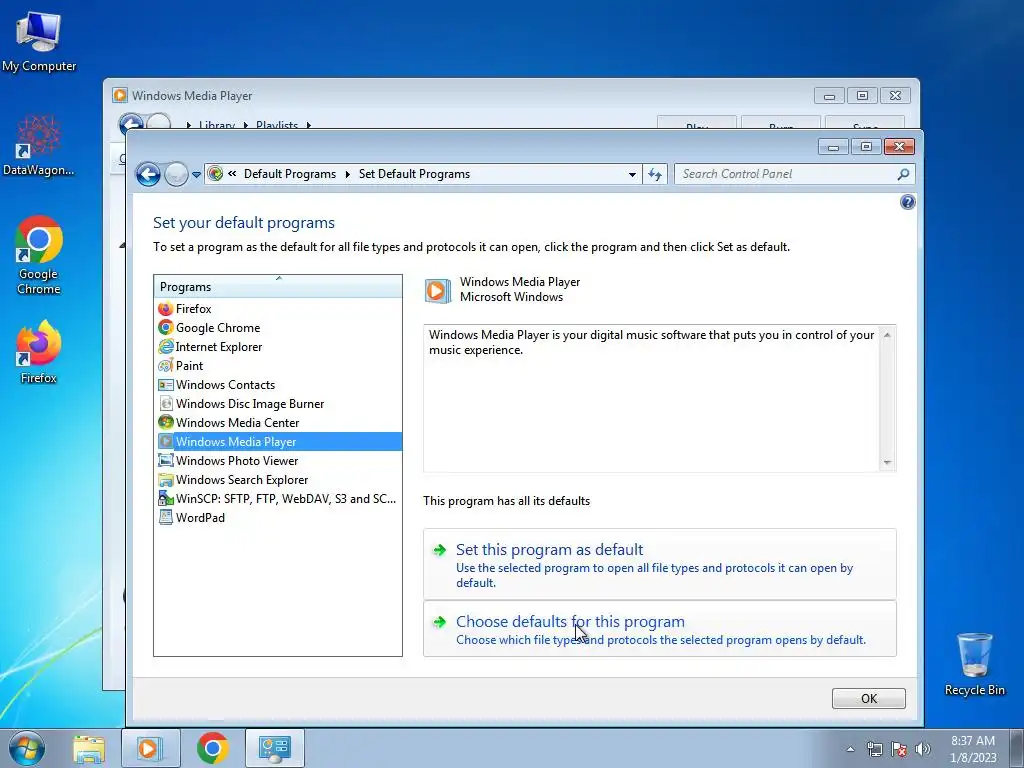Click the clock showing 8:37 AM

[x=972, y=741]
